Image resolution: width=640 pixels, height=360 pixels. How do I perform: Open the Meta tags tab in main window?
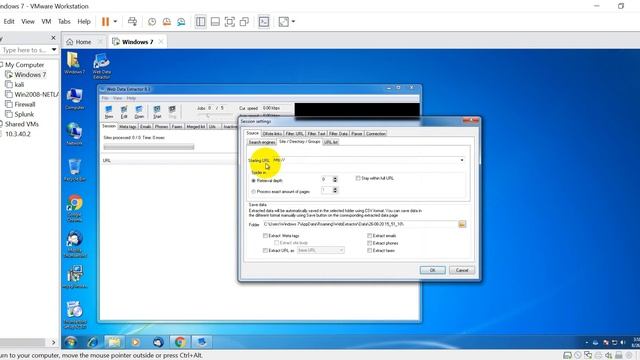pyautogui.click(x=128, y=127)
